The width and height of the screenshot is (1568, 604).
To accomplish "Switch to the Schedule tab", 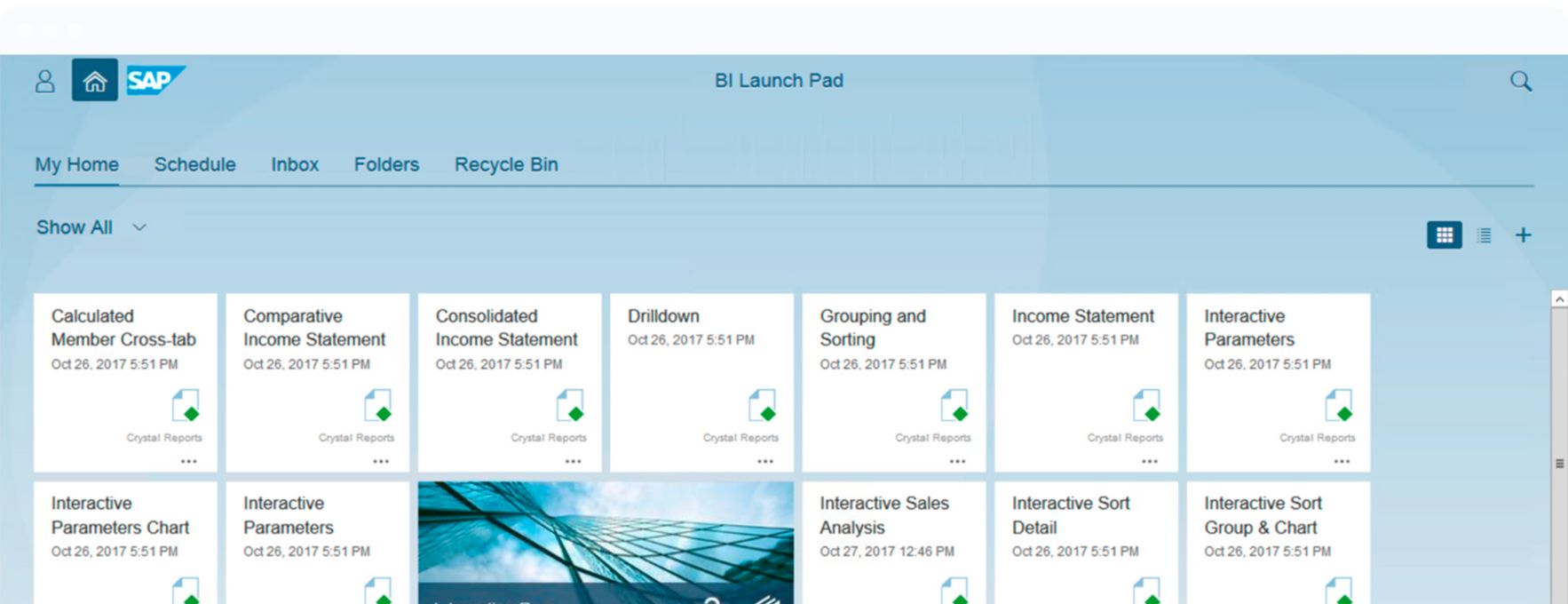I will point(194,164).
